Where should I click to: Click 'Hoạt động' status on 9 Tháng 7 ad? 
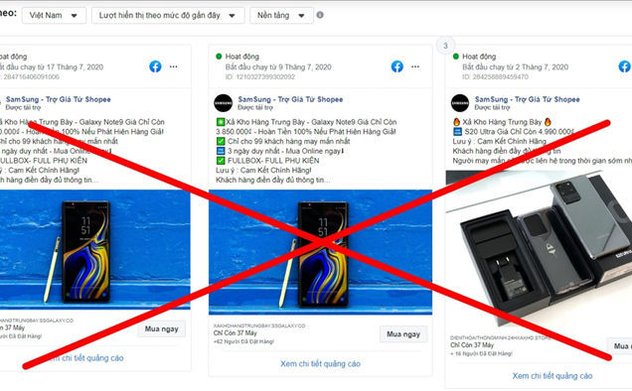(242, 56)
